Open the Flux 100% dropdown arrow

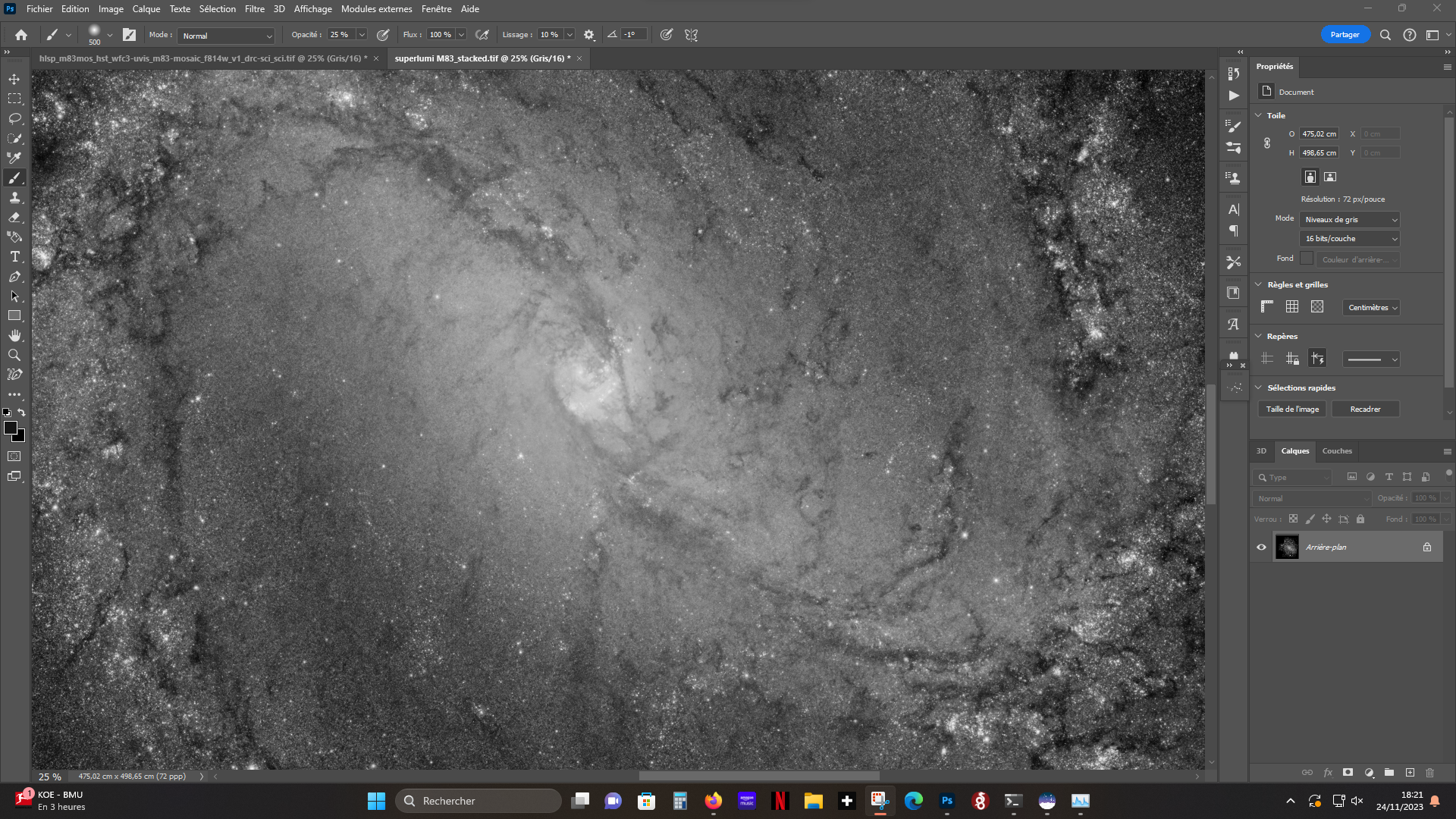click(461, 35)
